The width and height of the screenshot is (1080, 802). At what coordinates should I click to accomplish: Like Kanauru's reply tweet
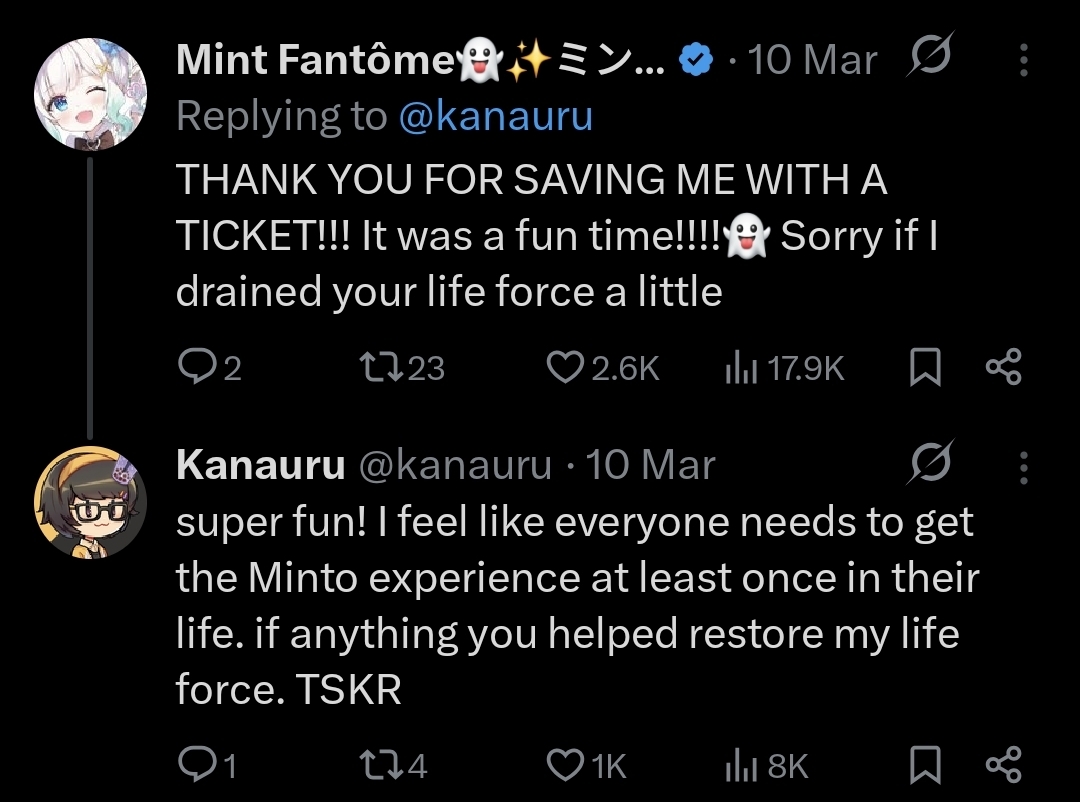click(565, 766)
